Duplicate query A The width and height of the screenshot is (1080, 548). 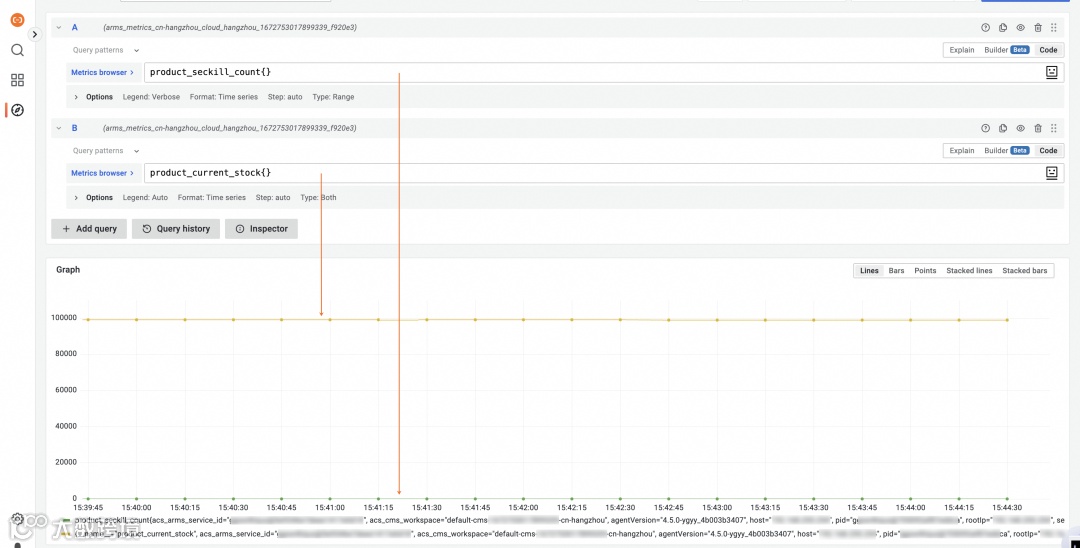coord(1003,28)
